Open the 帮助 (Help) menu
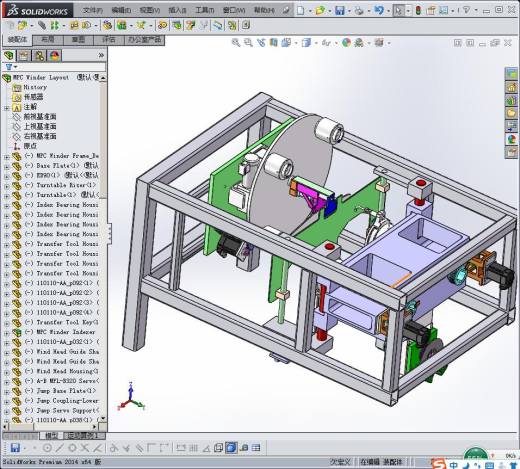 (264, 10)
